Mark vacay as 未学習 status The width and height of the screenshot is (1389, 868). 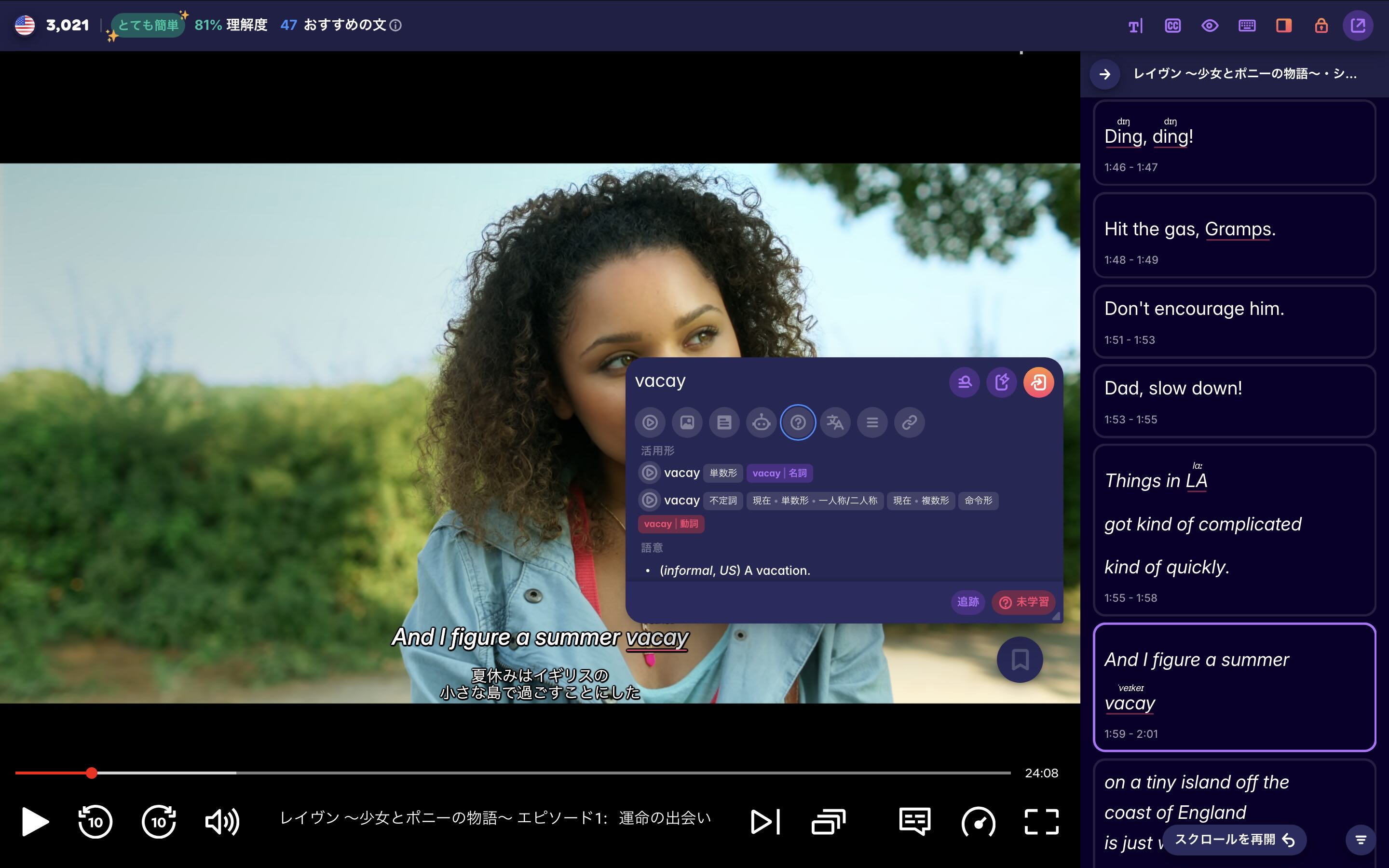[1024, 602]
